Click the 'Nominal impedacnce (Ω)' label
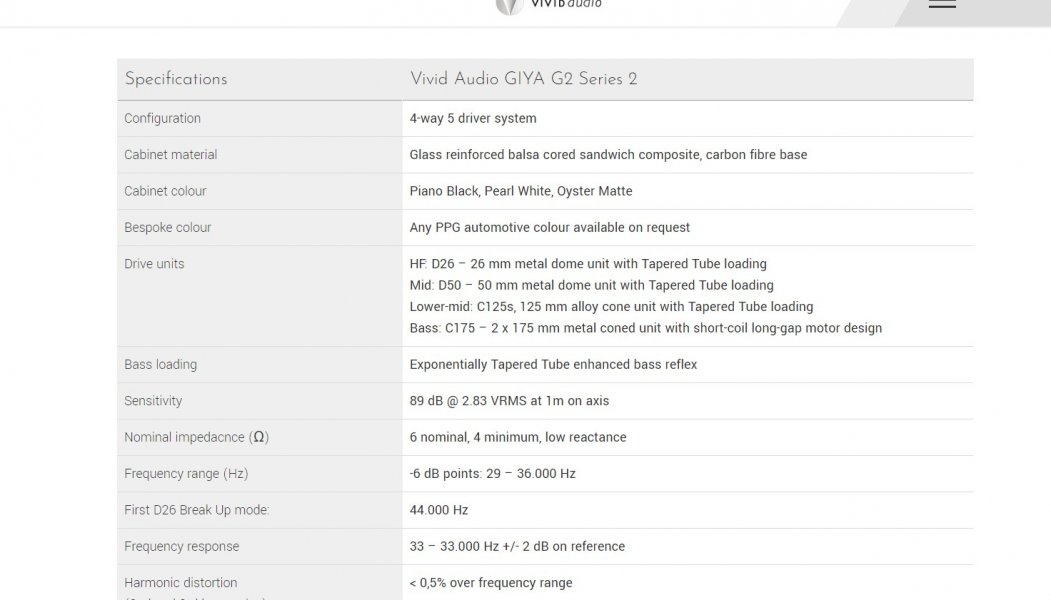The image size is (1051, 600). tap(196, 437)
